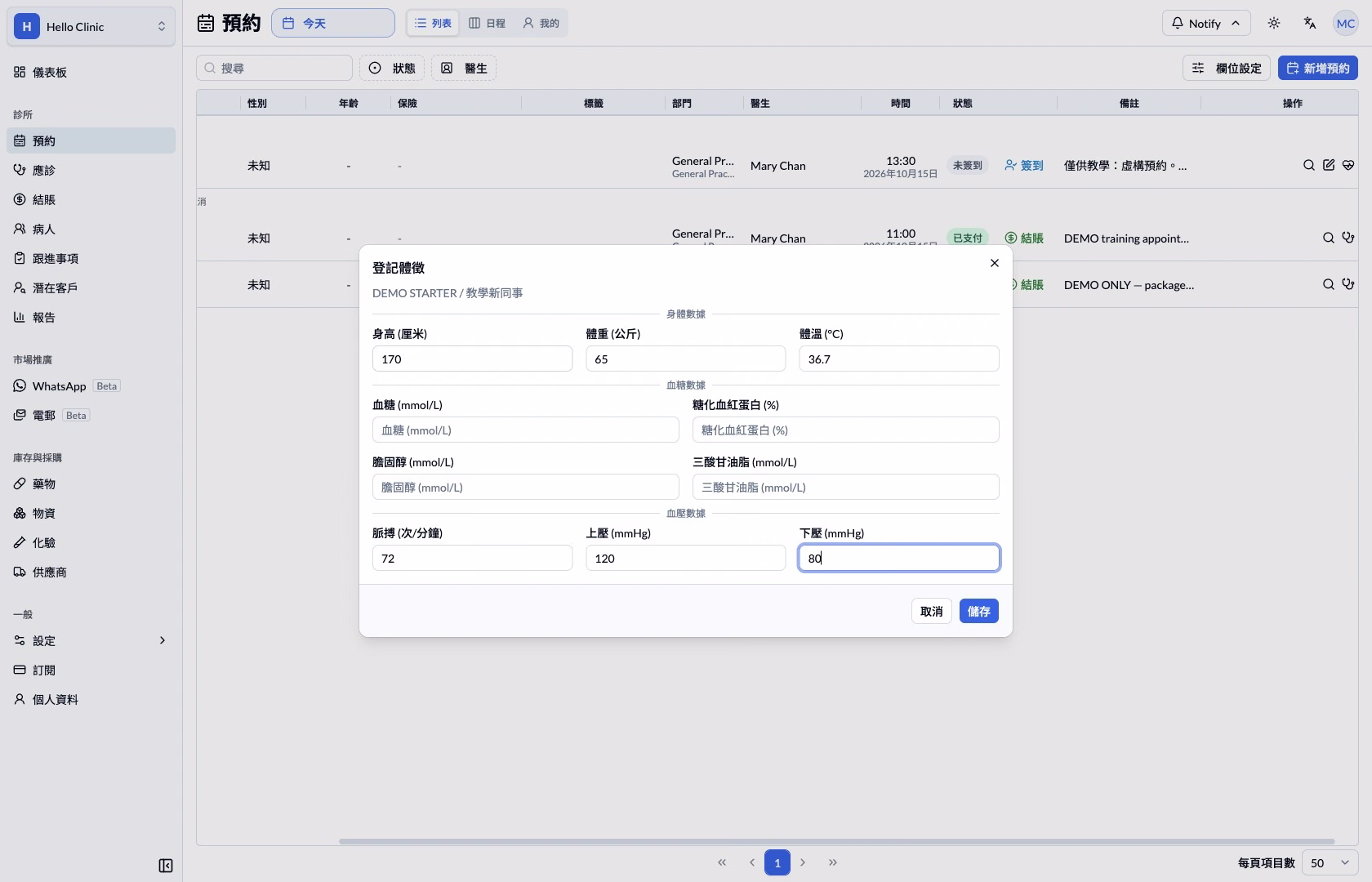
Task: Close the 登記體徵 dialog with the X
Action: (x=995, y=263)
